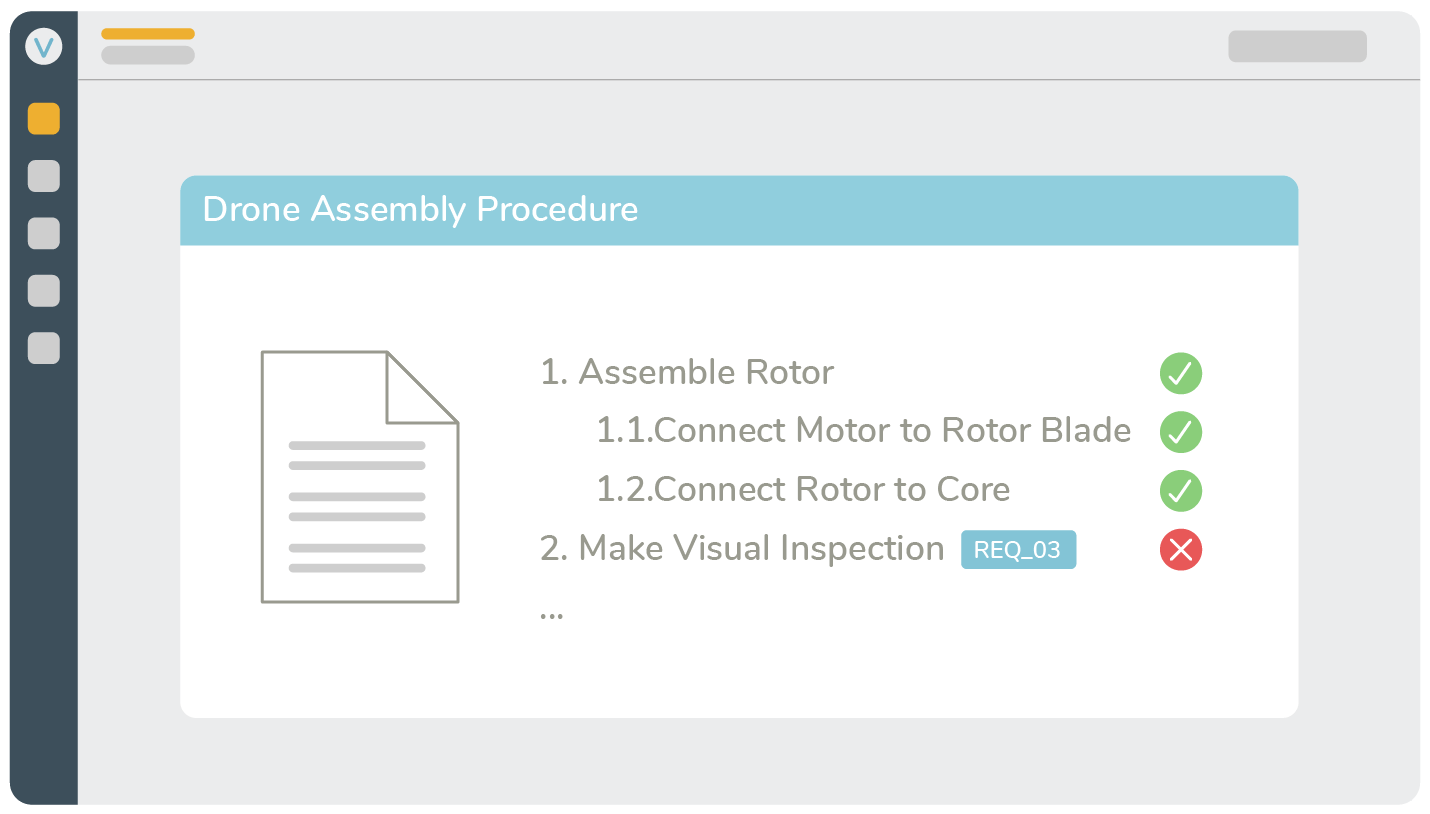The height and width of the screenshot is (814, 1430).
Task: Select the Drone Assembly Procedure title bar
Action: [739, 210]
